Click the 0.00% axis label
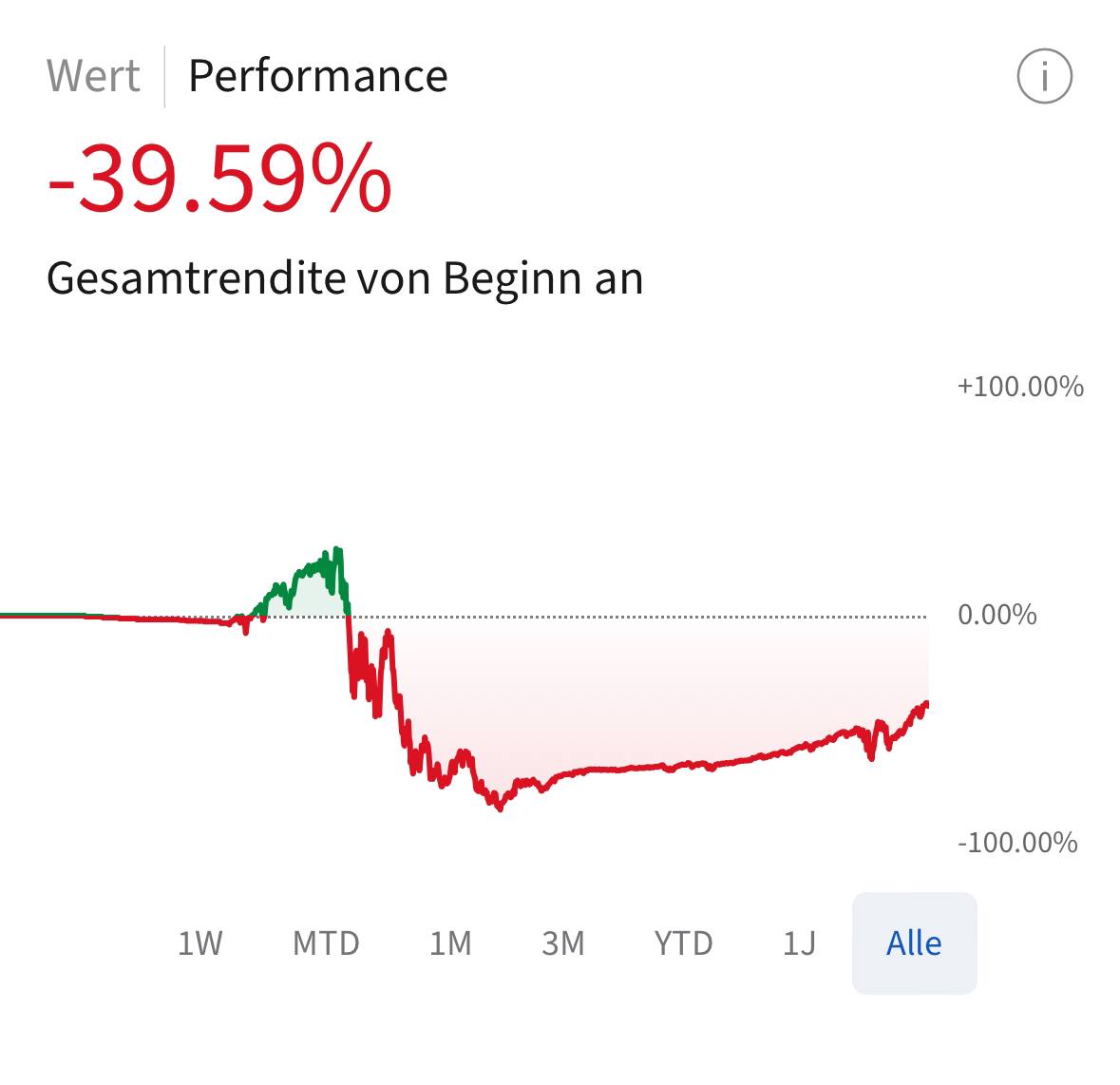The image size is (1120, 1085). pyautogui.click(x=997, y=615)
